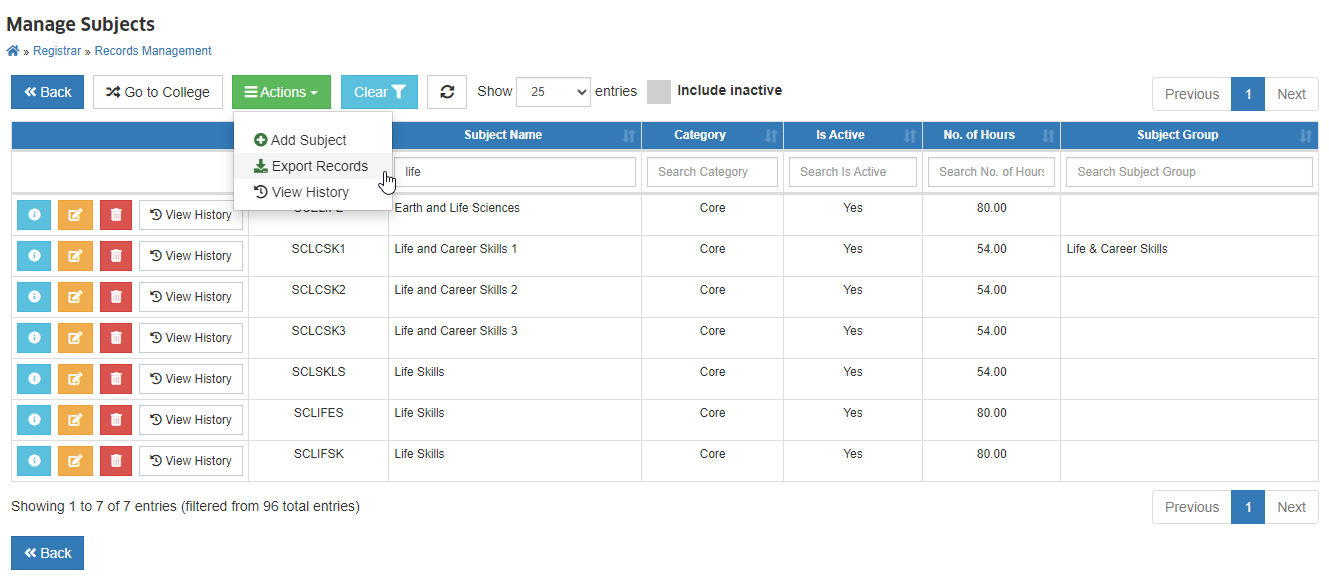Sort by Subject Name column header

click(503, 135)
